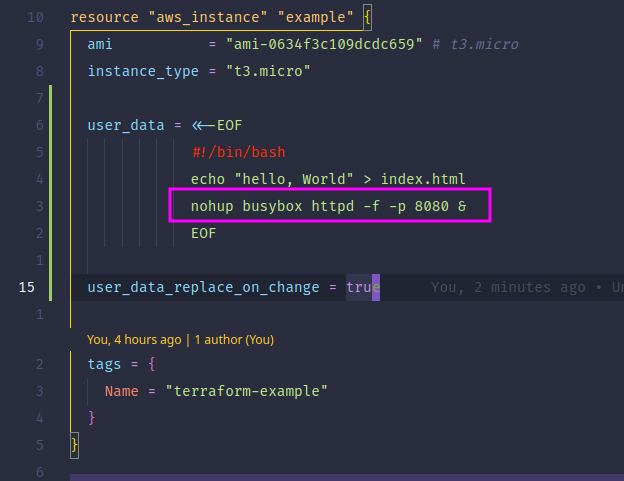Image resolution: width=624 pixels, height=481 pixels.
Task: Click index.html in the echo command
Action: (423, 179)
